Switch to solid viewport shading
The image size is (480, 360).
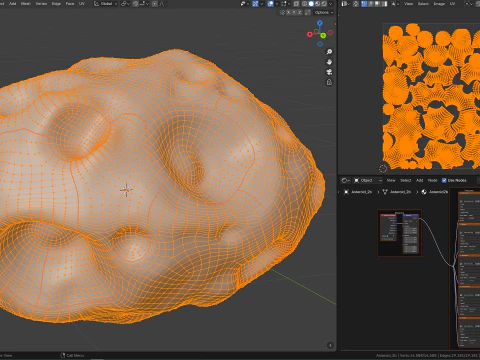[x=311, y=4]
